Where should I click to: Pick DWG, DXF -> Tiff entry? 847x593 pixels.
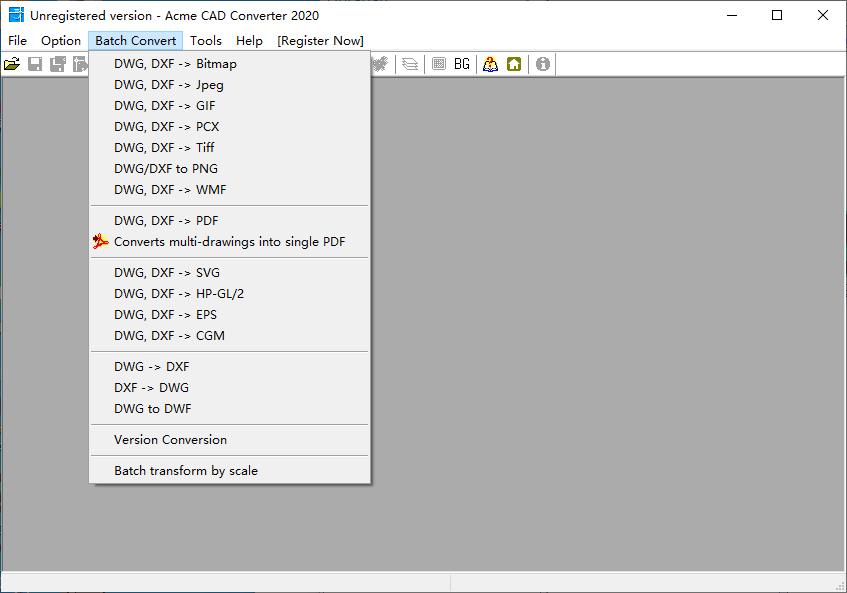coord(230,148)
